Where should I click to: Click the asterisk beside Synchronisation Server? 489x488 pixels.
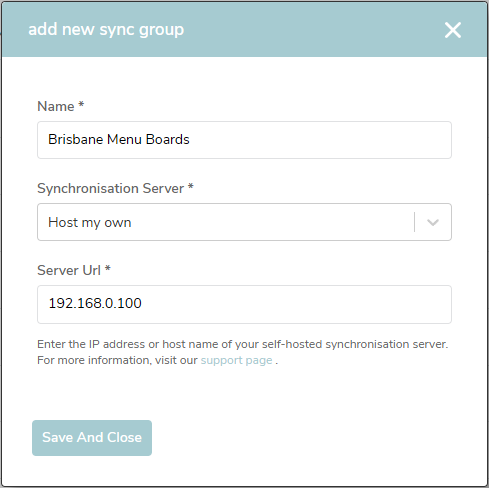191,186
